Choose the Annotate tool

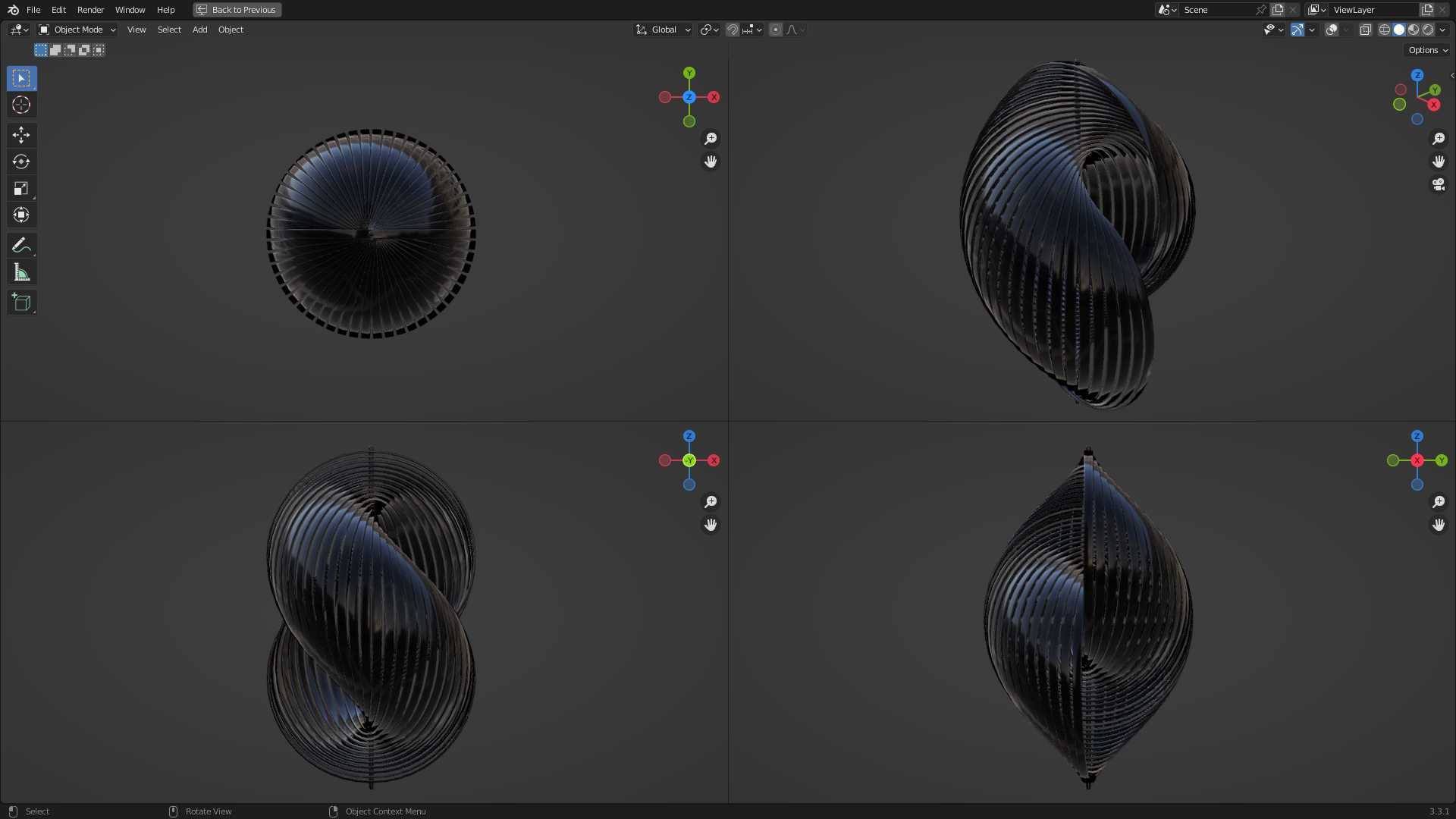pyautogui.click(x=21, y=245)
